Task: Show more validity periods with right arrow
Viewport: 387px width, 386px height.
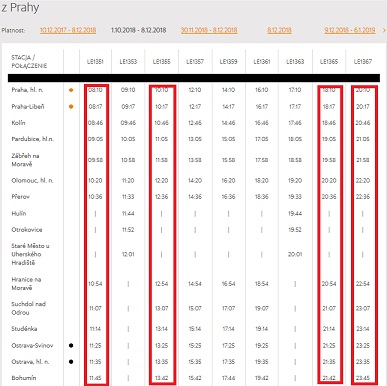Action: (x=384, y=30)
